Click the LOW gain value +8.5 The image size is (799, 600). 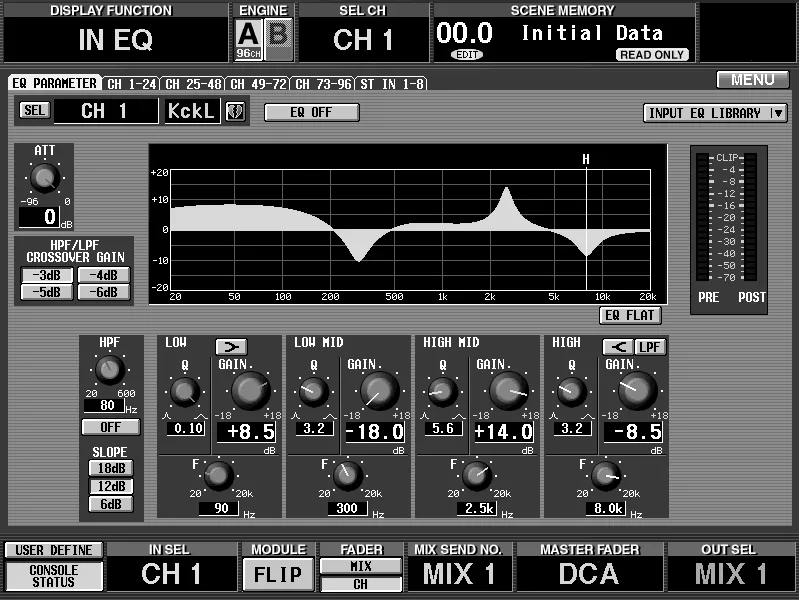(x=247, y=432)
